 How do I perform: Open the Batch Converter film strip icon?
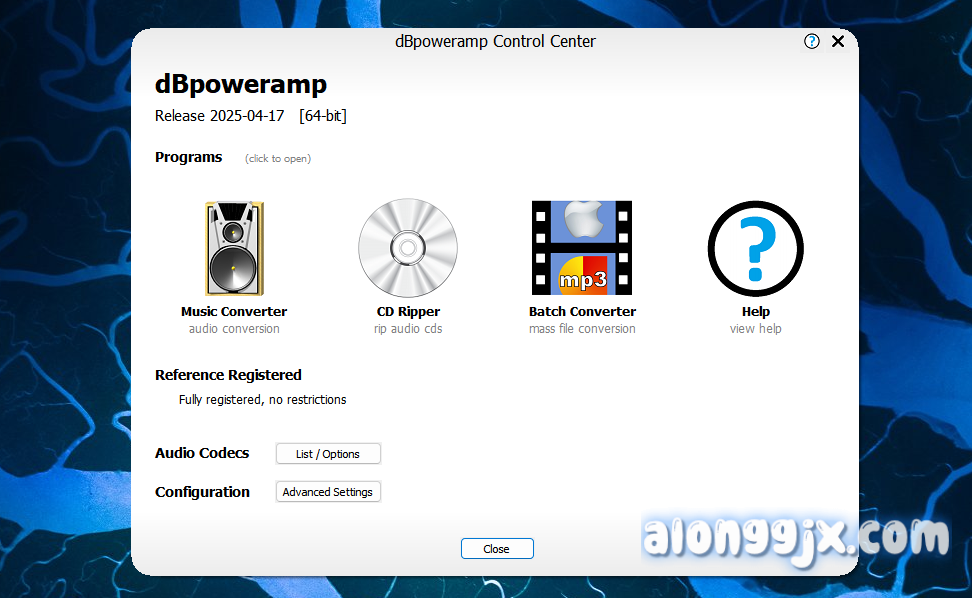coord(582,248)
